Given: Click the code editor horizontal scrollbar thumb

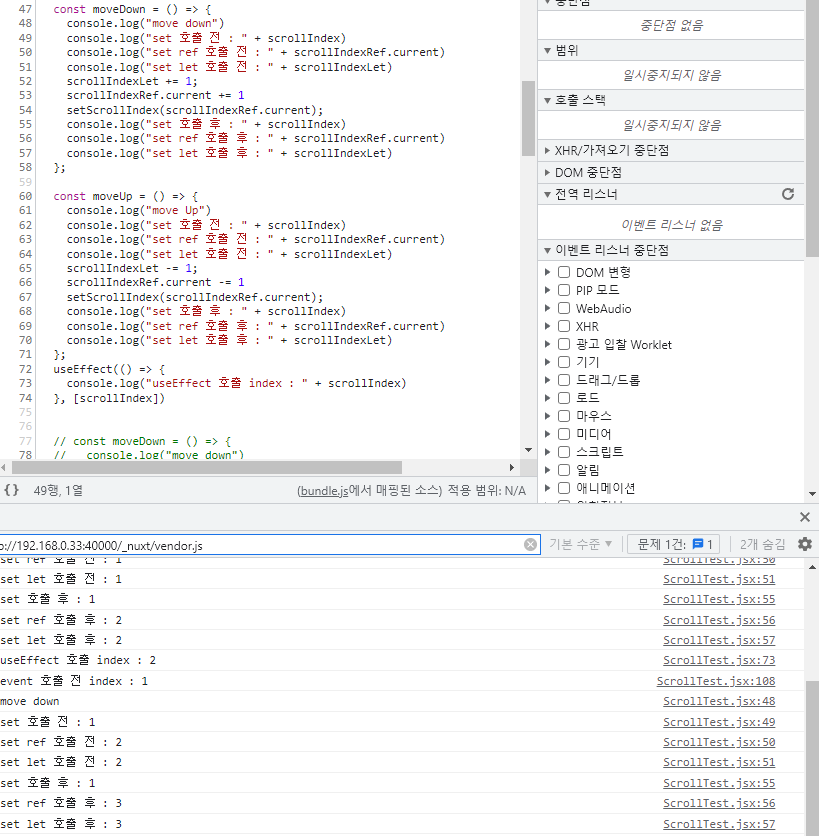Looking at the screenshot, I should pyautogui.click(x=207, y=468).
